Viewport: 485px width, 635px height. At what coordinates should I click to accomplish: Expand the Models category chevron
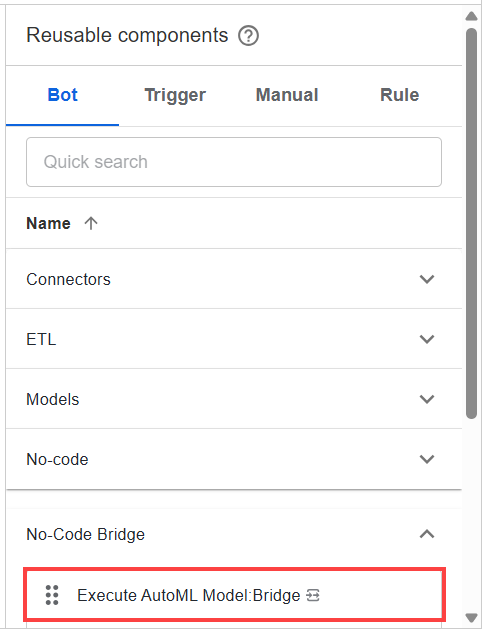point(427,399)
